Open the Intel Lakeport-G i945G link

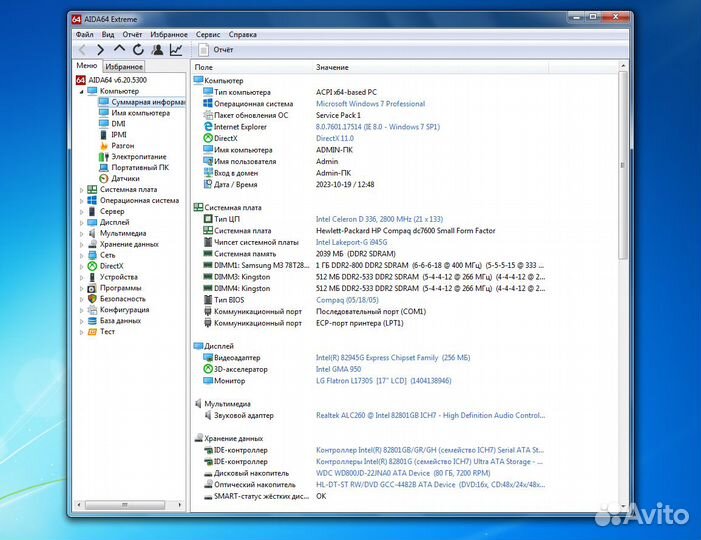pyautogui.click(x=351, y=242)
